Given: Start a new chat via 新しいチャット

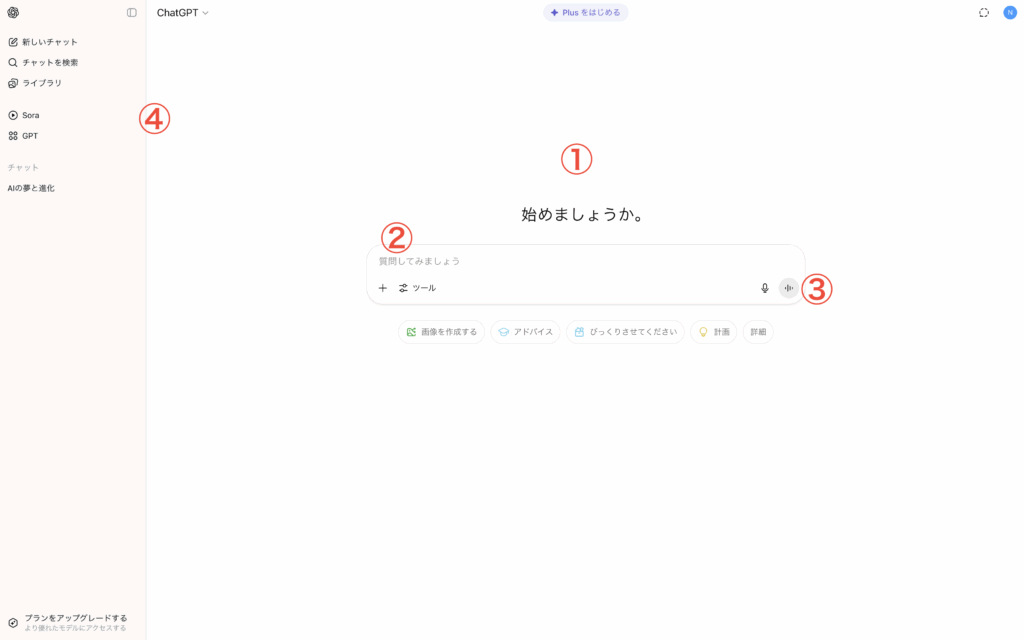Looking at the screenshot, I should pos(49,42).
